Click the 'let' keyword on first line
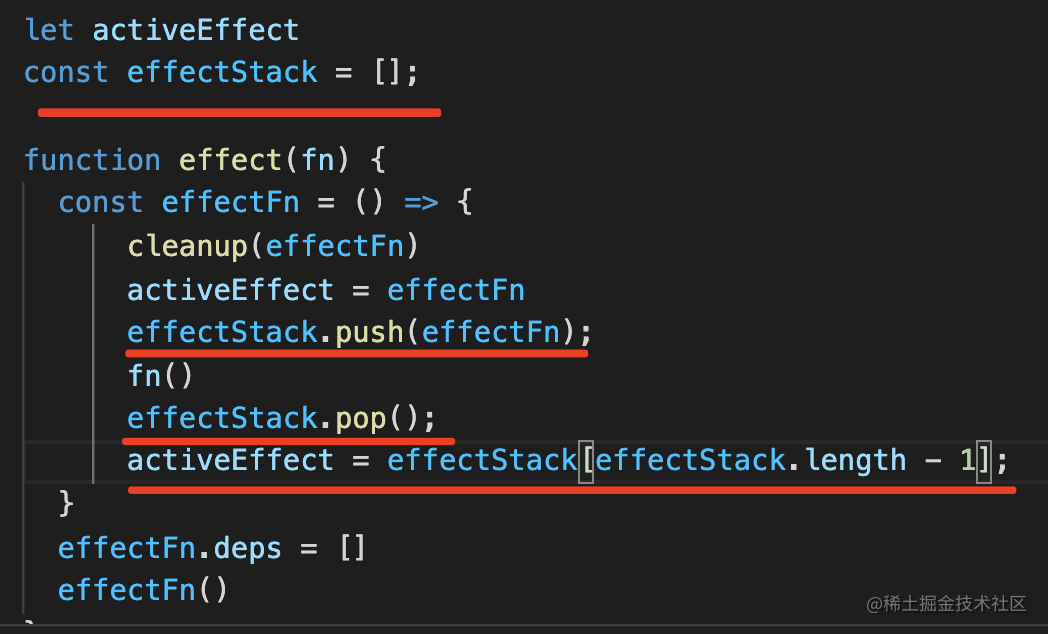 coord(49,30)
